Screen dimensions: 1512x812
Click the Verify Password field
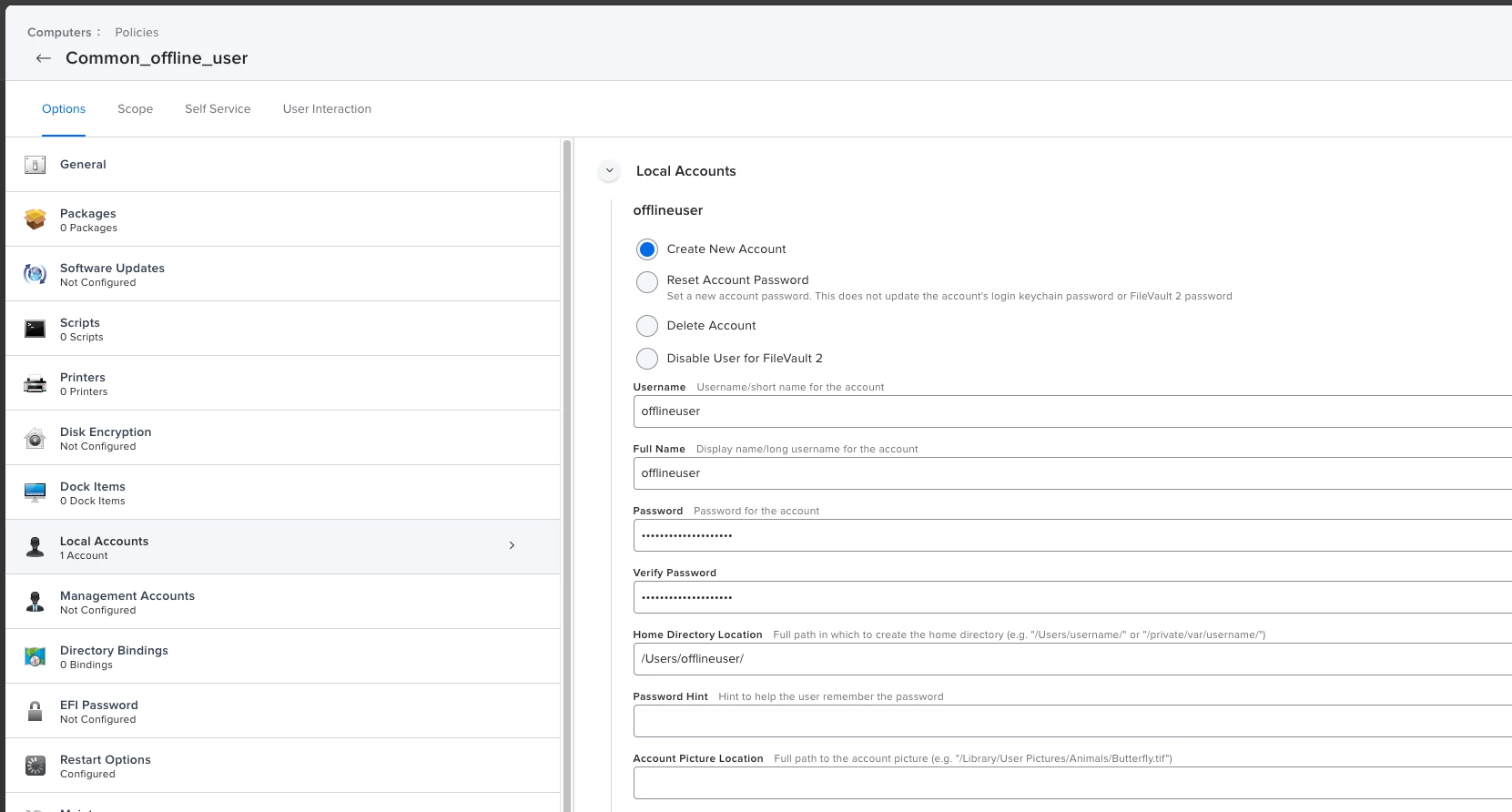coord(1072,597)
